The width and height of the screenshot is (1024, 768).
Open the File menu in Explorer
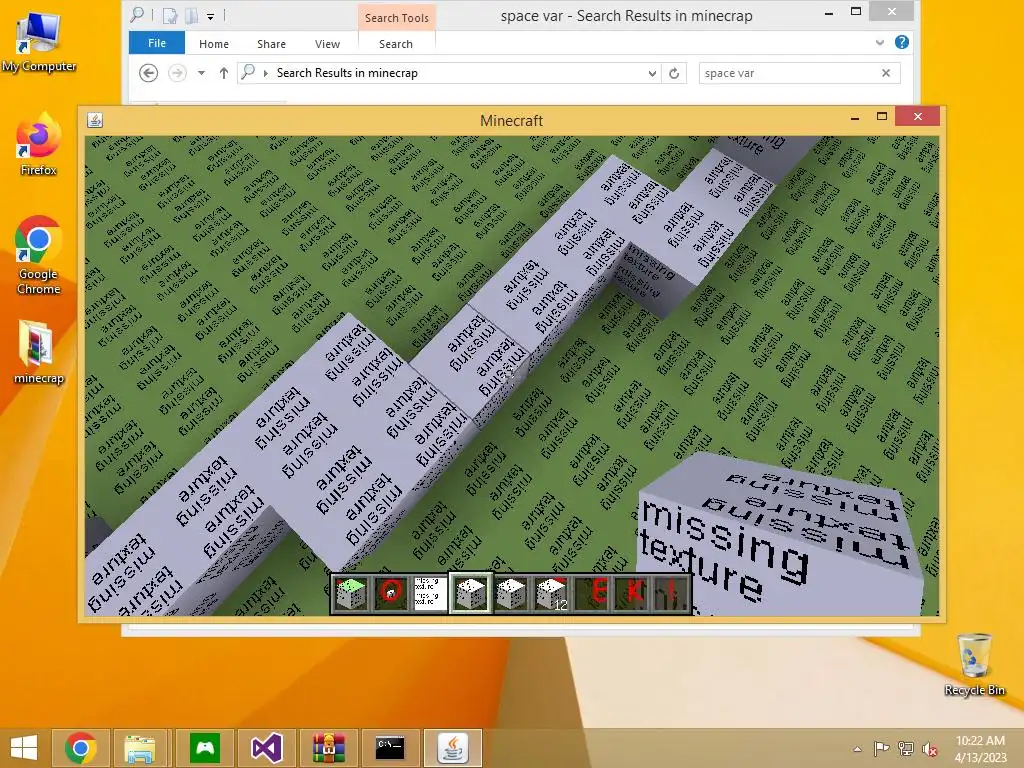pyautogui.click(x=157, y=43)
